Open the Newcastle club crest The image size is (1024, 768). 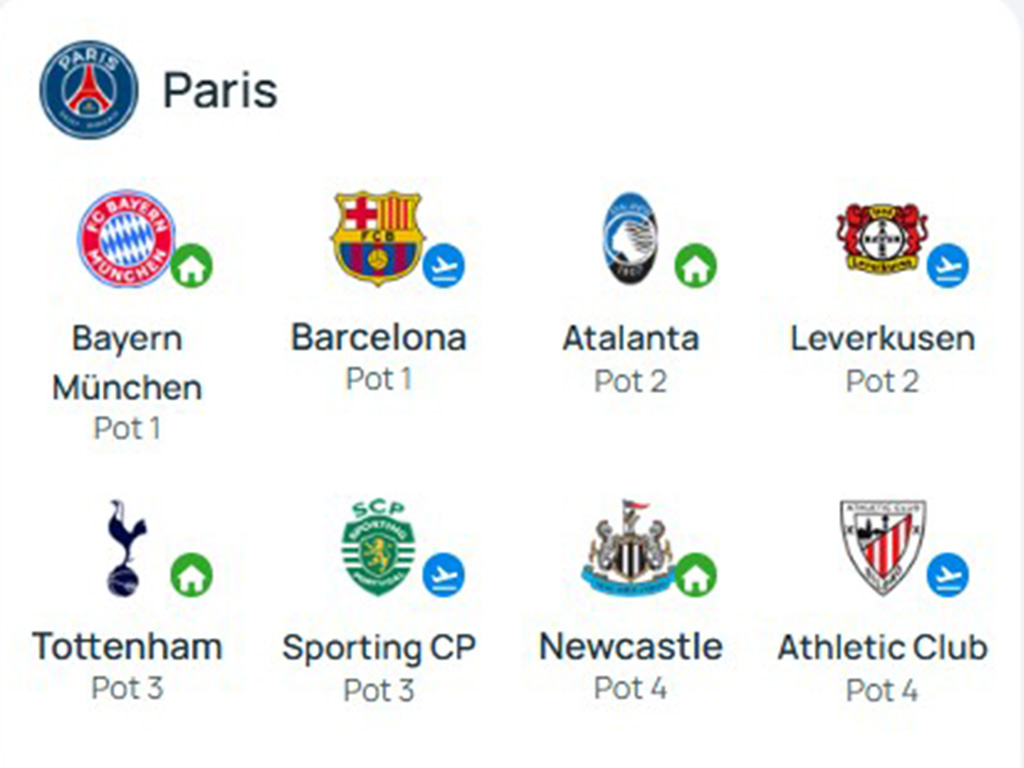click(x=628, y=547)
